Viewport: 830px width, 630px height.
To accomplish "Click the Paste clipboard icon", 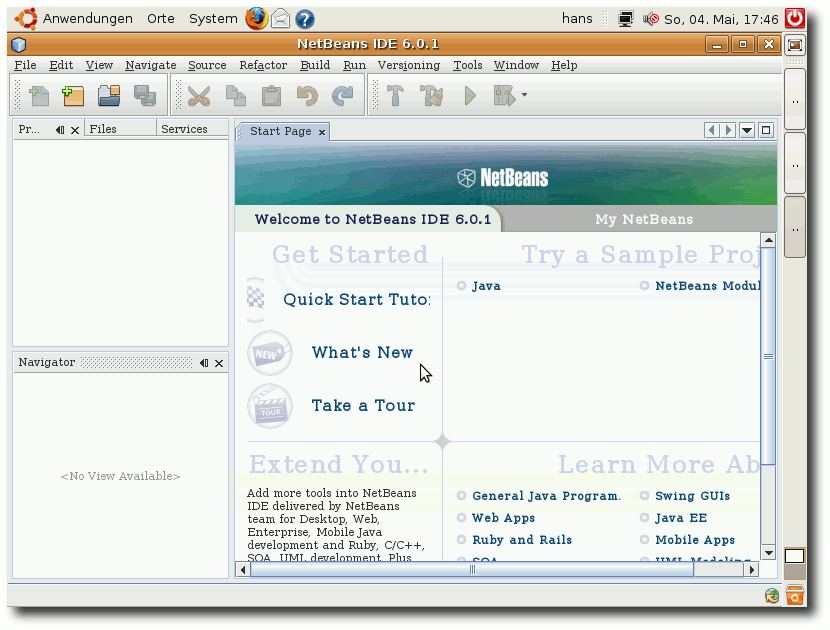I will click(x=272, y=96).
